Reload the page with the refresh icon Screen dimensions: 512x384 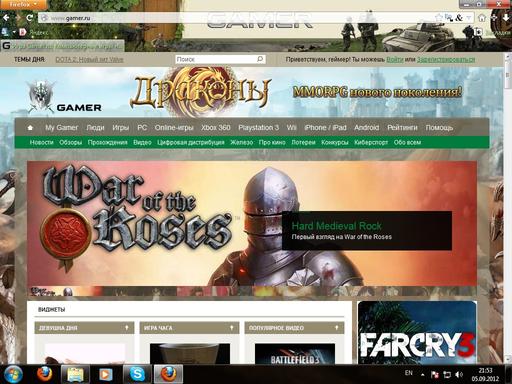[x=29, y=18]
